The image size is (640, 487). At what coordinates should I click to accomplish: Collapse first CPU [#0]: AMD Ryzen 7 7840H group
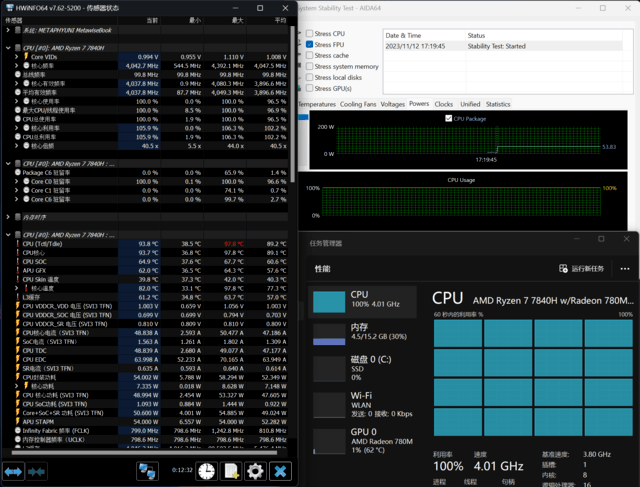(8, 48)
